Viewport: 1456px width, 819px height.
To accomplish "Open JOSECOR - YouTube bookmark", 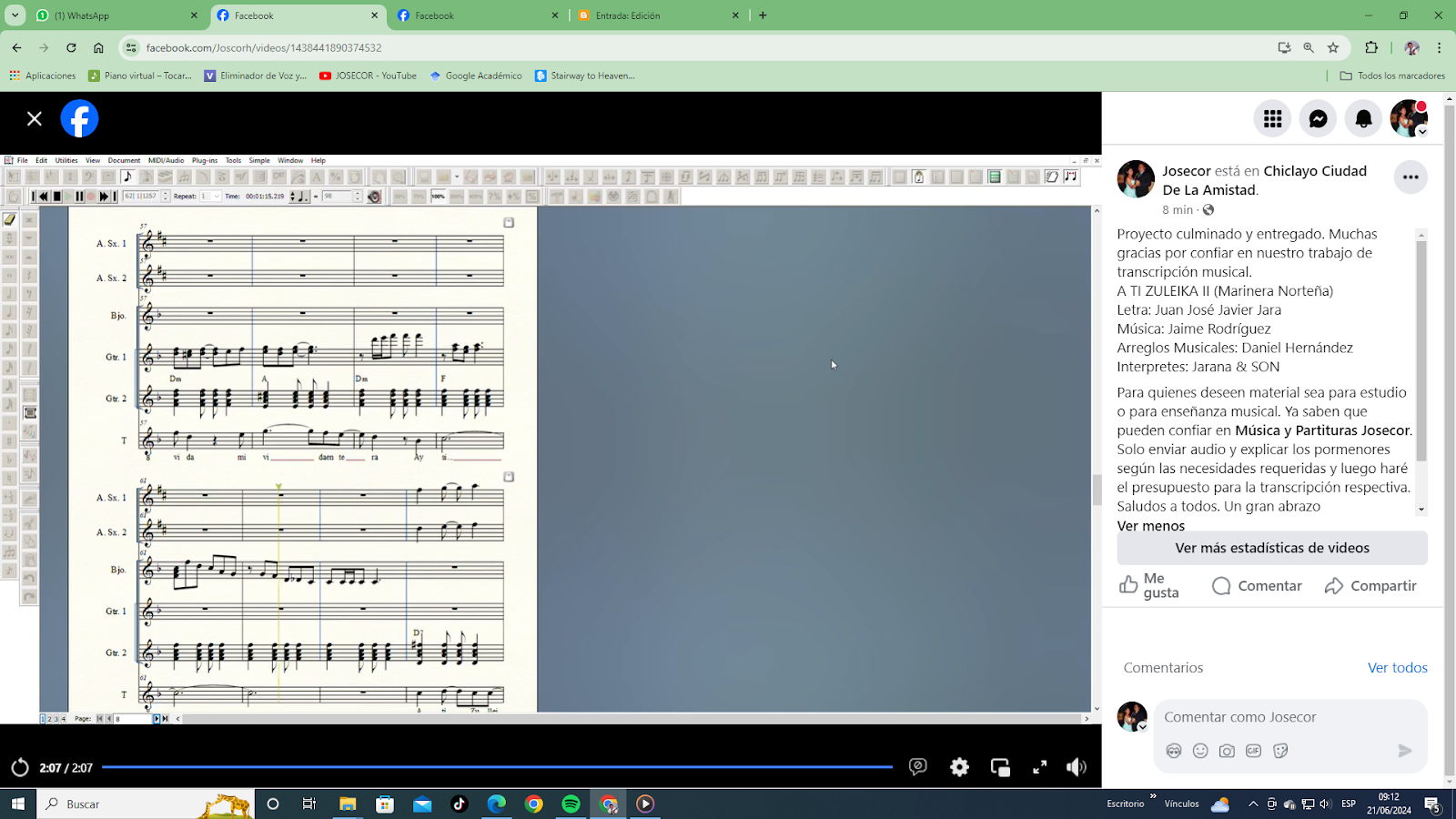I will [x=368, y=76].
